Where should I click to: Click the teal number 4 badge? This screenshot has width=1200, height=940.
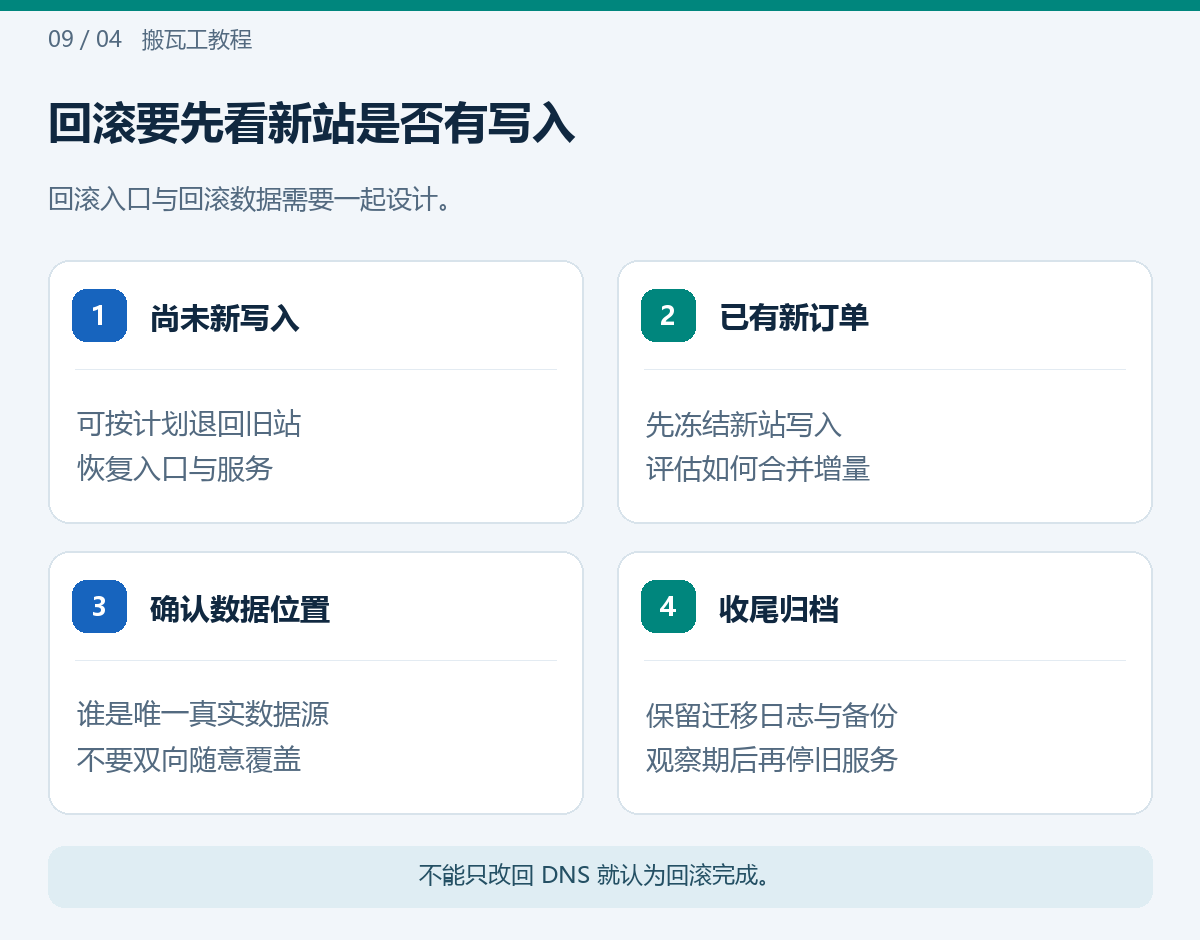tap(668, 606)
